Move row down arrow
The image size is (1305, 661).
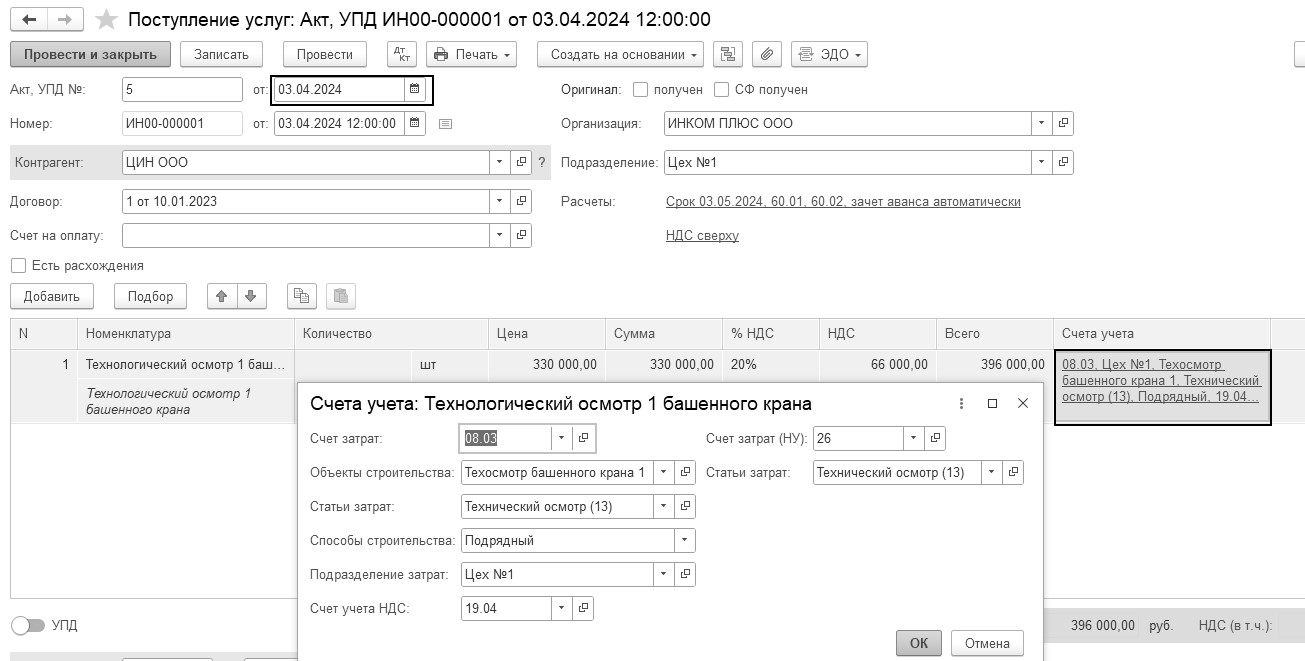tap(250, 296)
